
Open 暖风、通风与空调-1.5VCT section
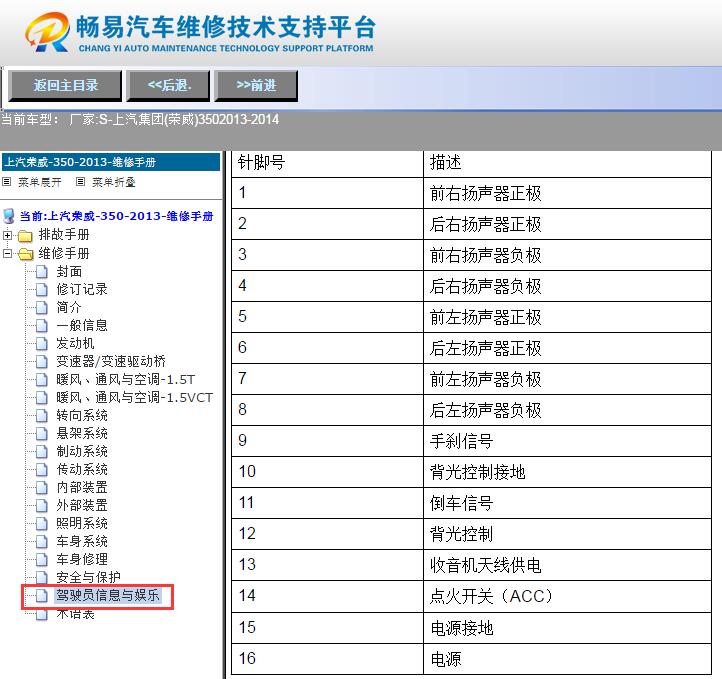click(x=134, y=397)
